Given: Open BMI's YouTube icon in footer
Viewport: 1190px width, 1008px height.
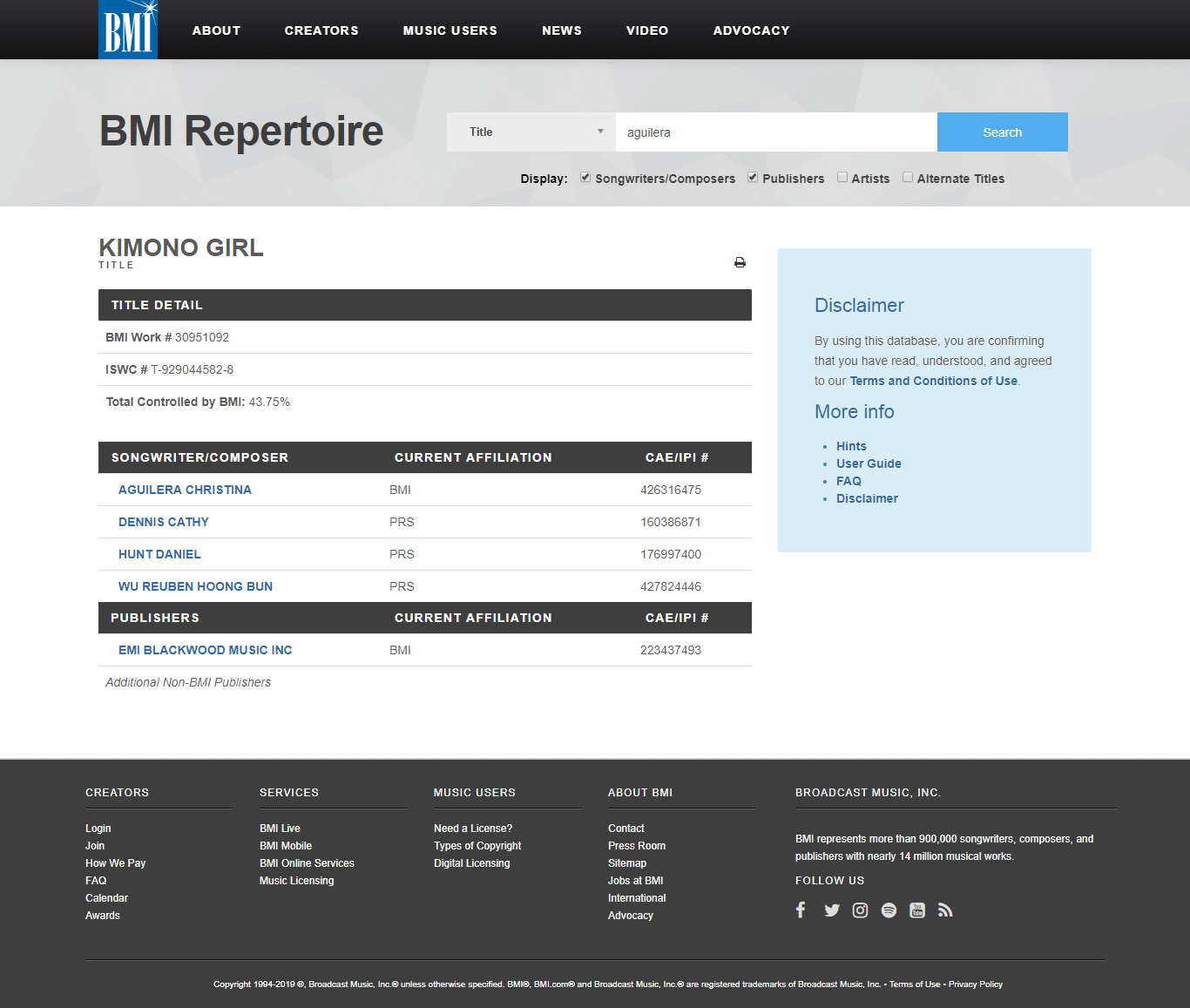Looking at the screenshot, I should point(917,910).
